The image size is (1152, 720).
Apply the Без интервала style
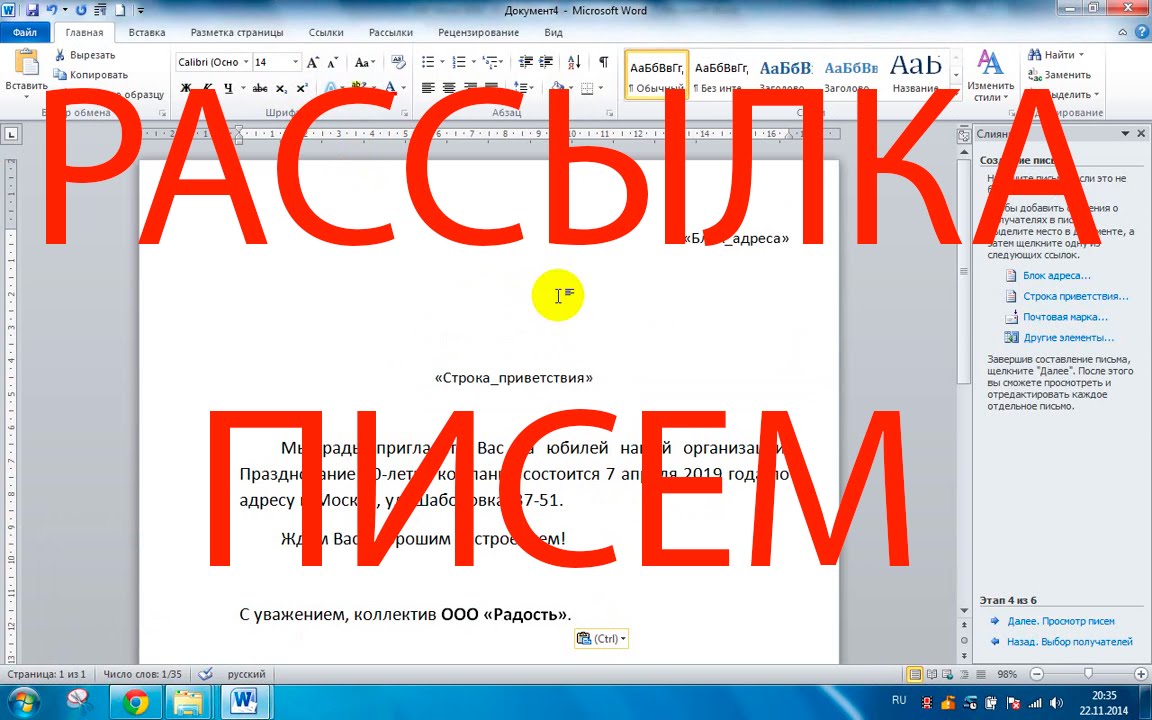point(721,75)
